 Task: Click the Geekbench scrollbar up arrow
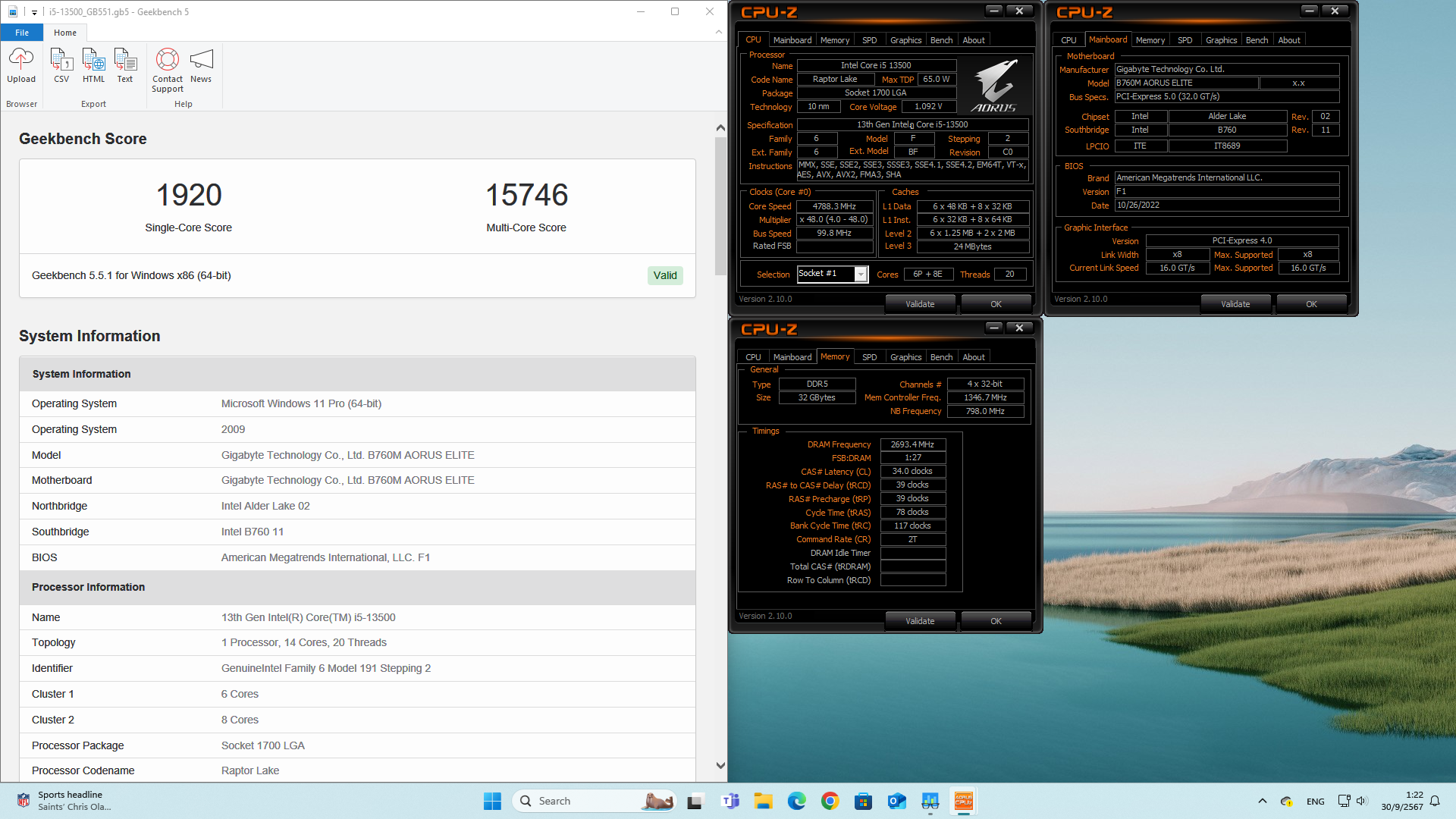[720, 128]
